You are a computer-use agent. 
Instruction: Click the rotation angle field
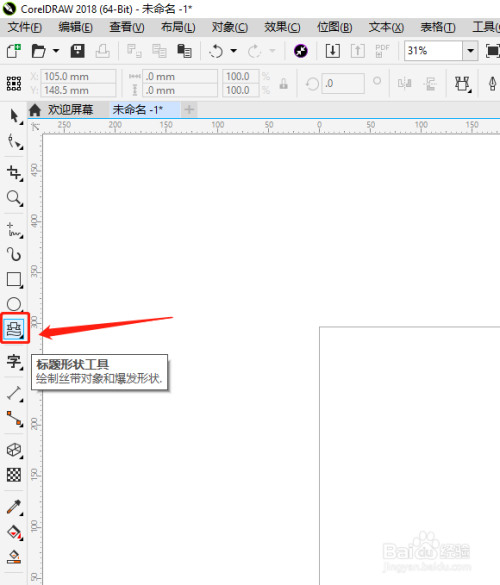click(x=343, y=83)
